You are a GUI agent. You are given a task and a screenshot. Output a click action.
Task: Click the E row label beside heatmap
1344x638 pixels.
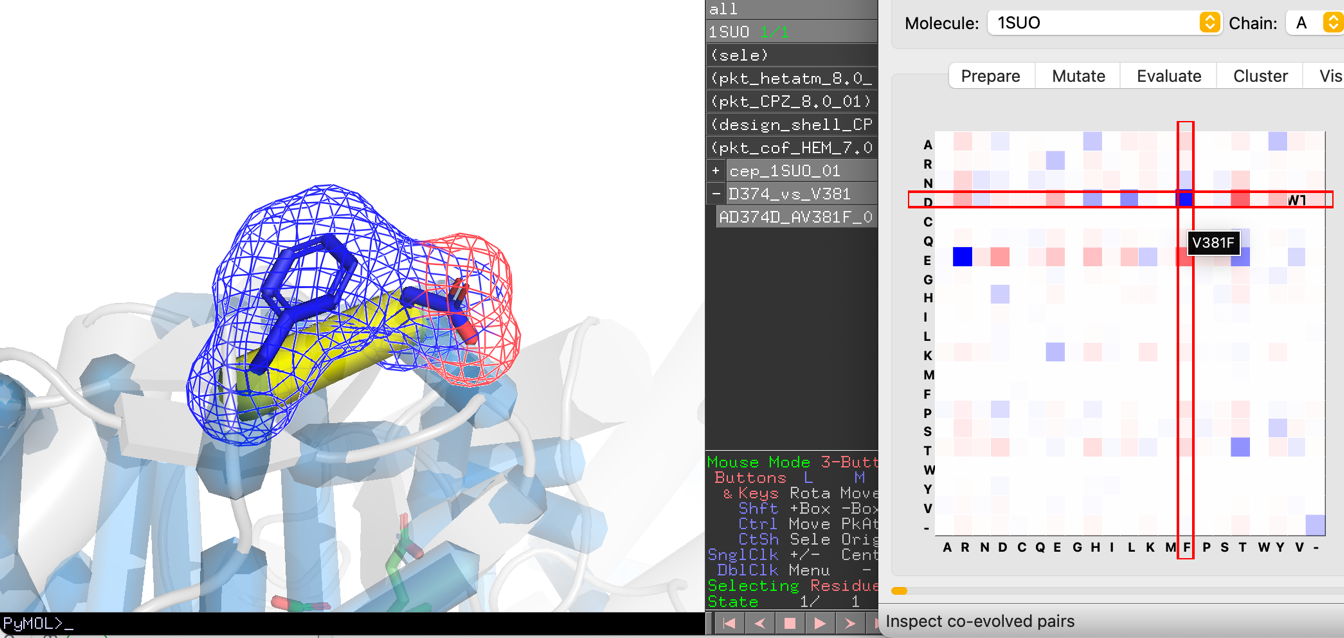click(x=928, y=260)
